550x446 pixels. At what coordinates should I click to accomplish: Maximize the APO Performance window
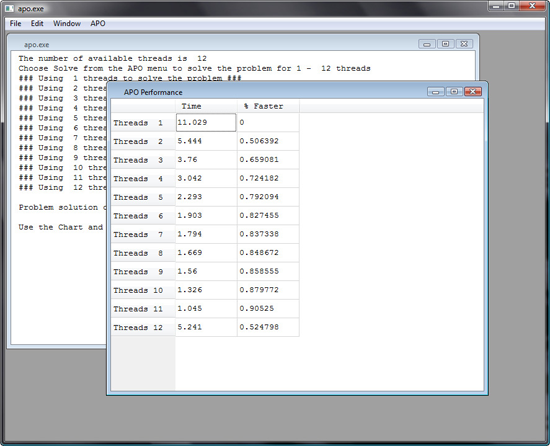click(x=454, y=92)
